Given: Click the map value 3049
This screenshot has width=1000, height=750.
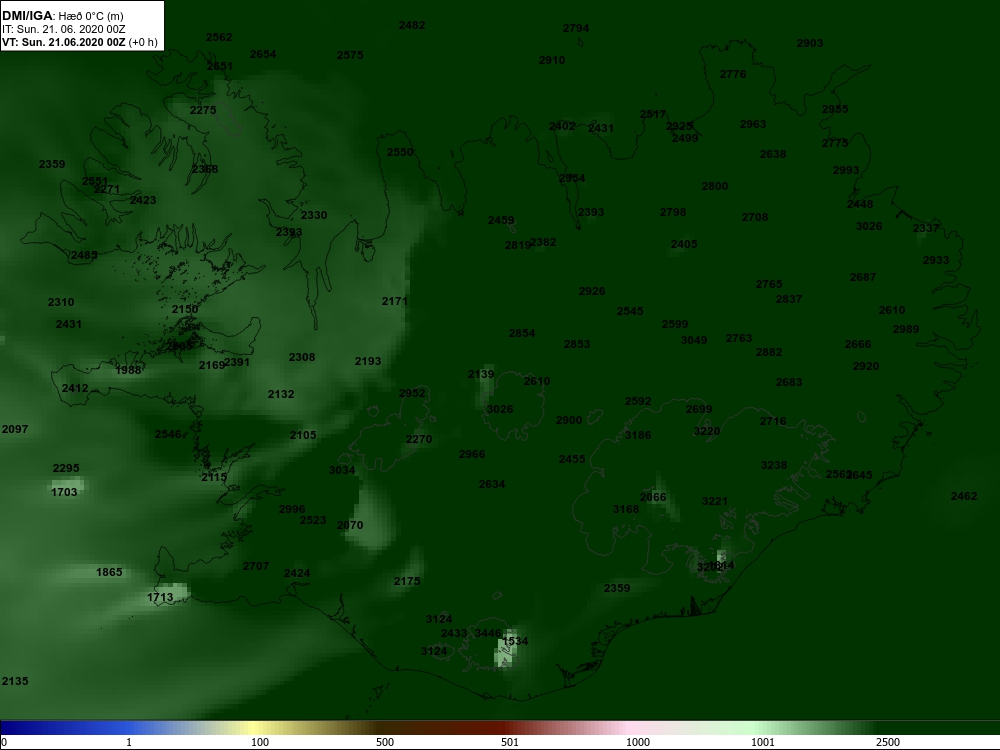Looking at the screenshot, I should [694, 341].
